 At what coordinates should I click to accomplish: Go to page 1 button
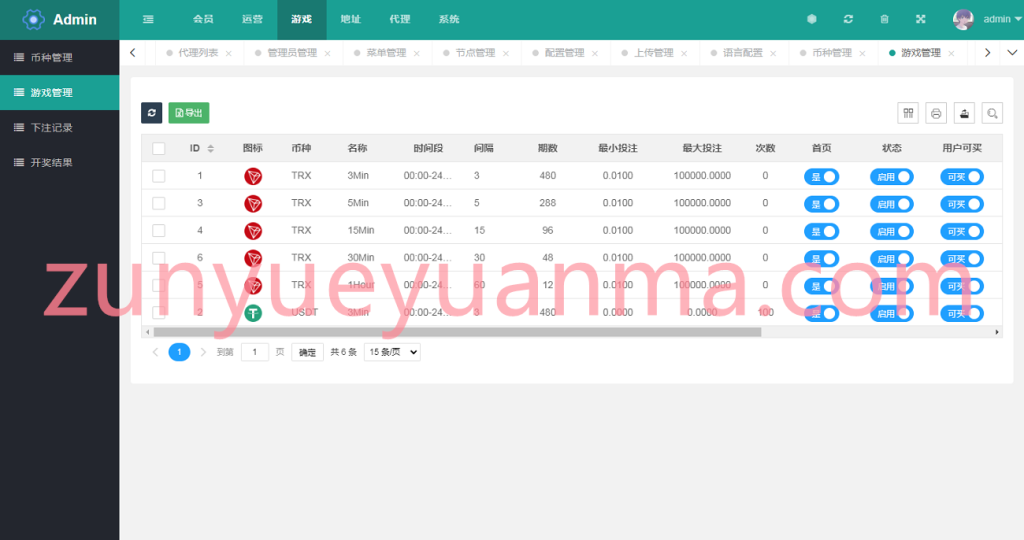pyautogui.click(x=179, y=352)
